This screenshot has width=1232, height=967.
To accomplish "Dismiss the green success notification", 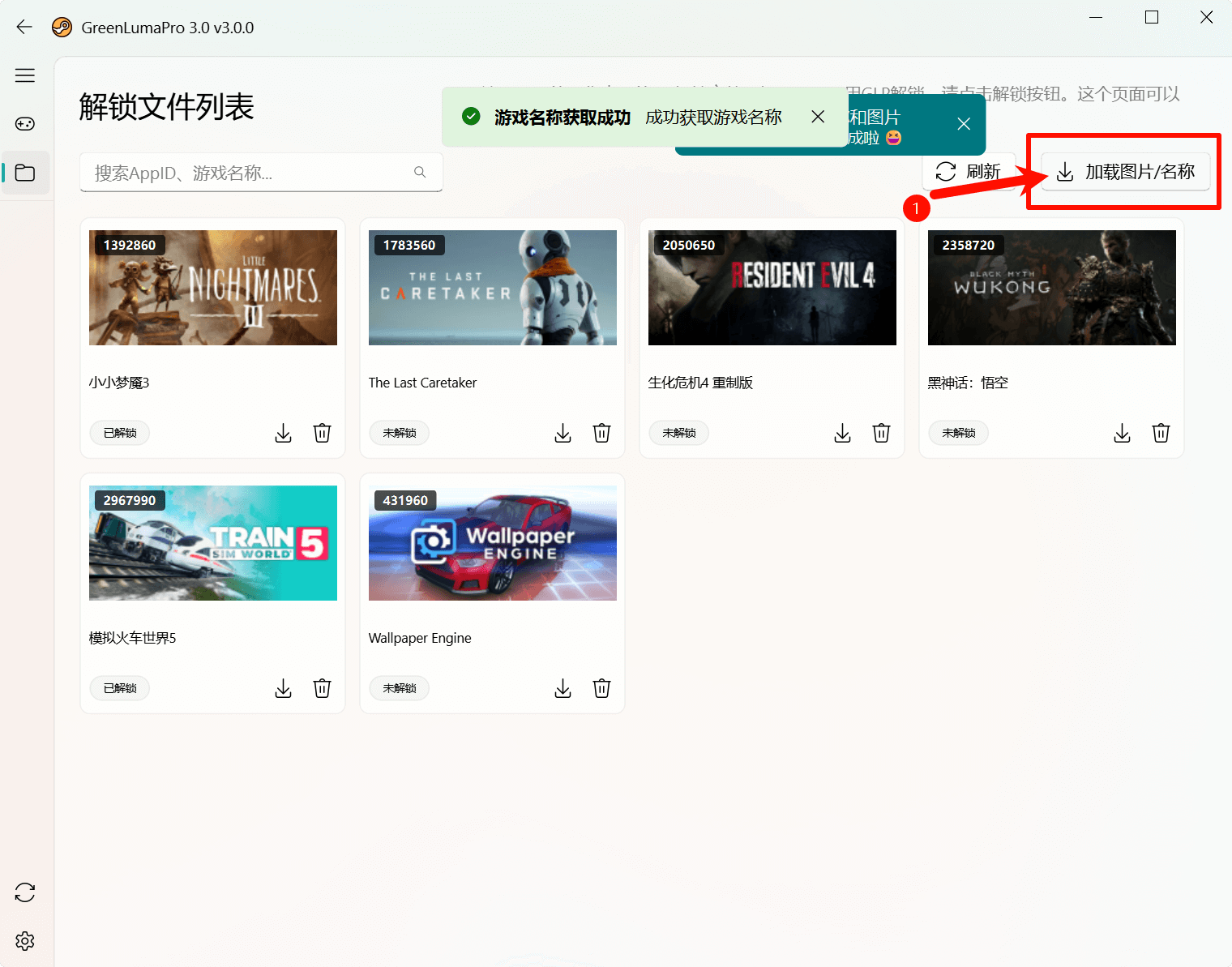I will [818, 117].
